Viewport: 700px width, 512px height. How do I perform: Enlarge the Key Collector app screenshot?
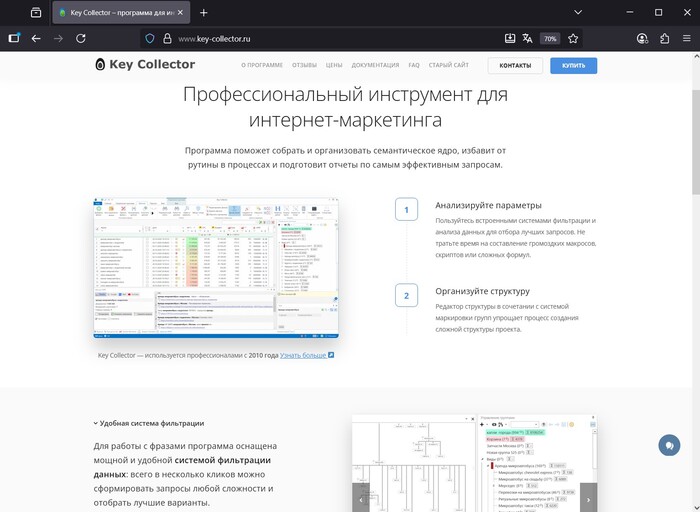coord(215,267)
